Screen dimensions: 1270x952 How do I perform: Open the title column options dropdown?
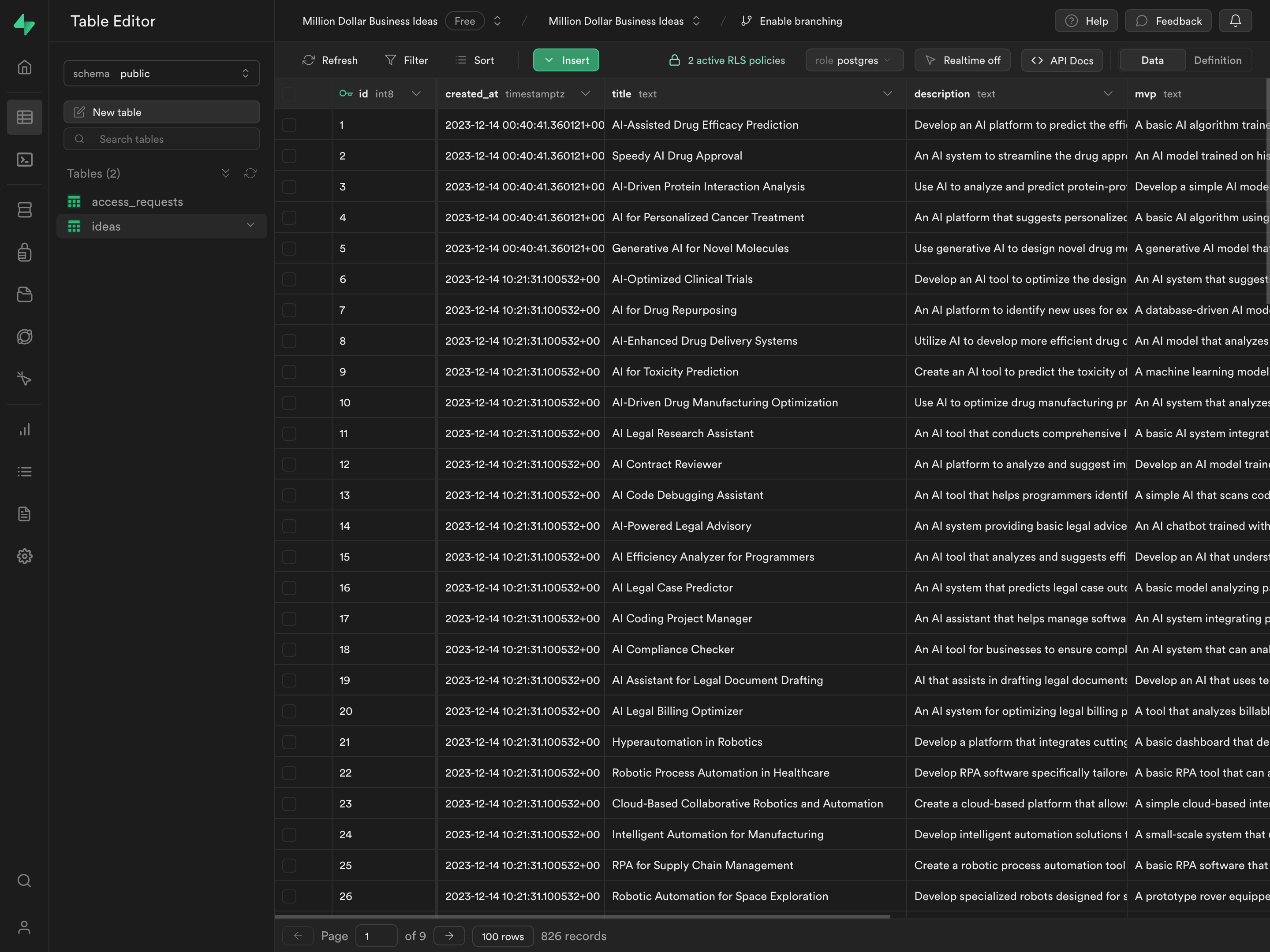click(x=888, y=93)
